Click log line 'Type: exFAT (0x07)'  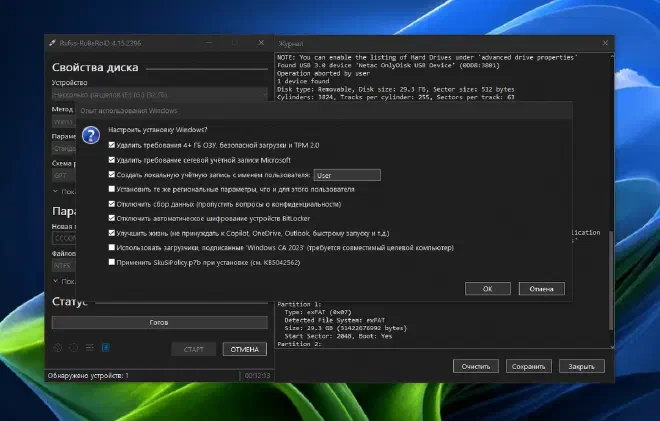coord(318,312)
